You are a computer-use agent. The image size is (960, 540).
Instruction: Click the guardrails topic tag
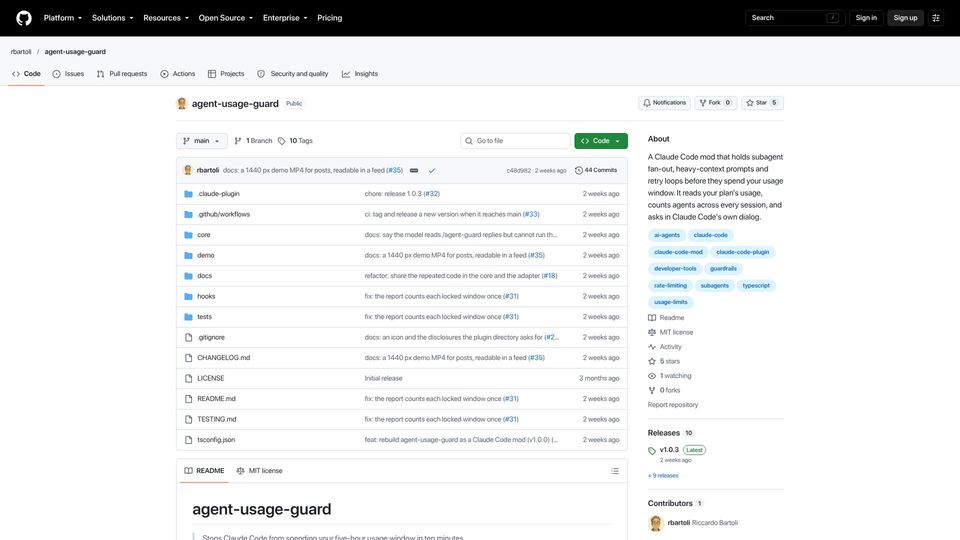point(723,269)
